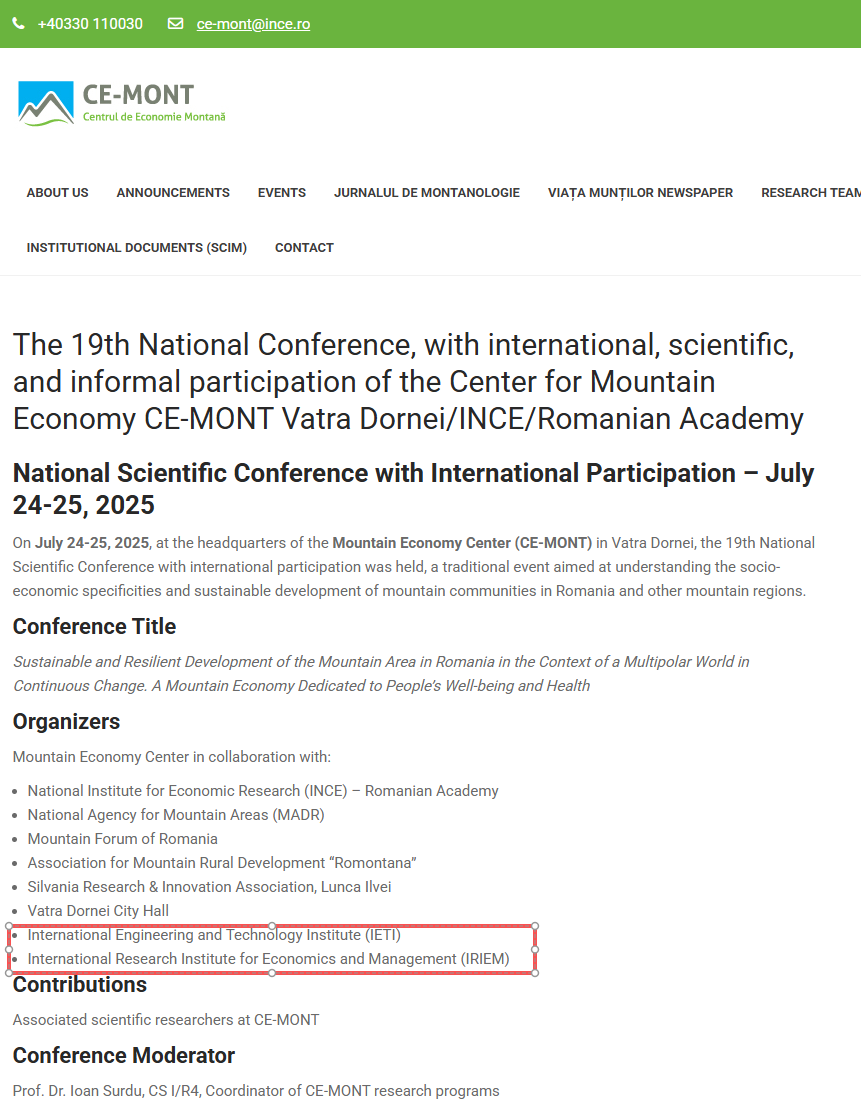Click the top-left selection resize handle
The width and height of the screenshot is (861, 1110).
(x=9, y=926)
